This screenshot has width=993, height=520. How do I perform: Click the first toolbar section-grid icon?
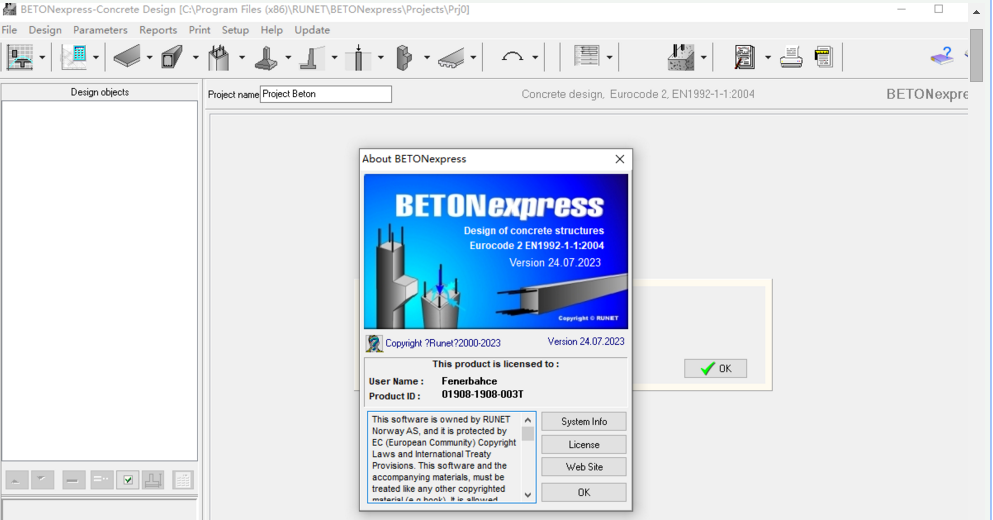coord(20,57)
